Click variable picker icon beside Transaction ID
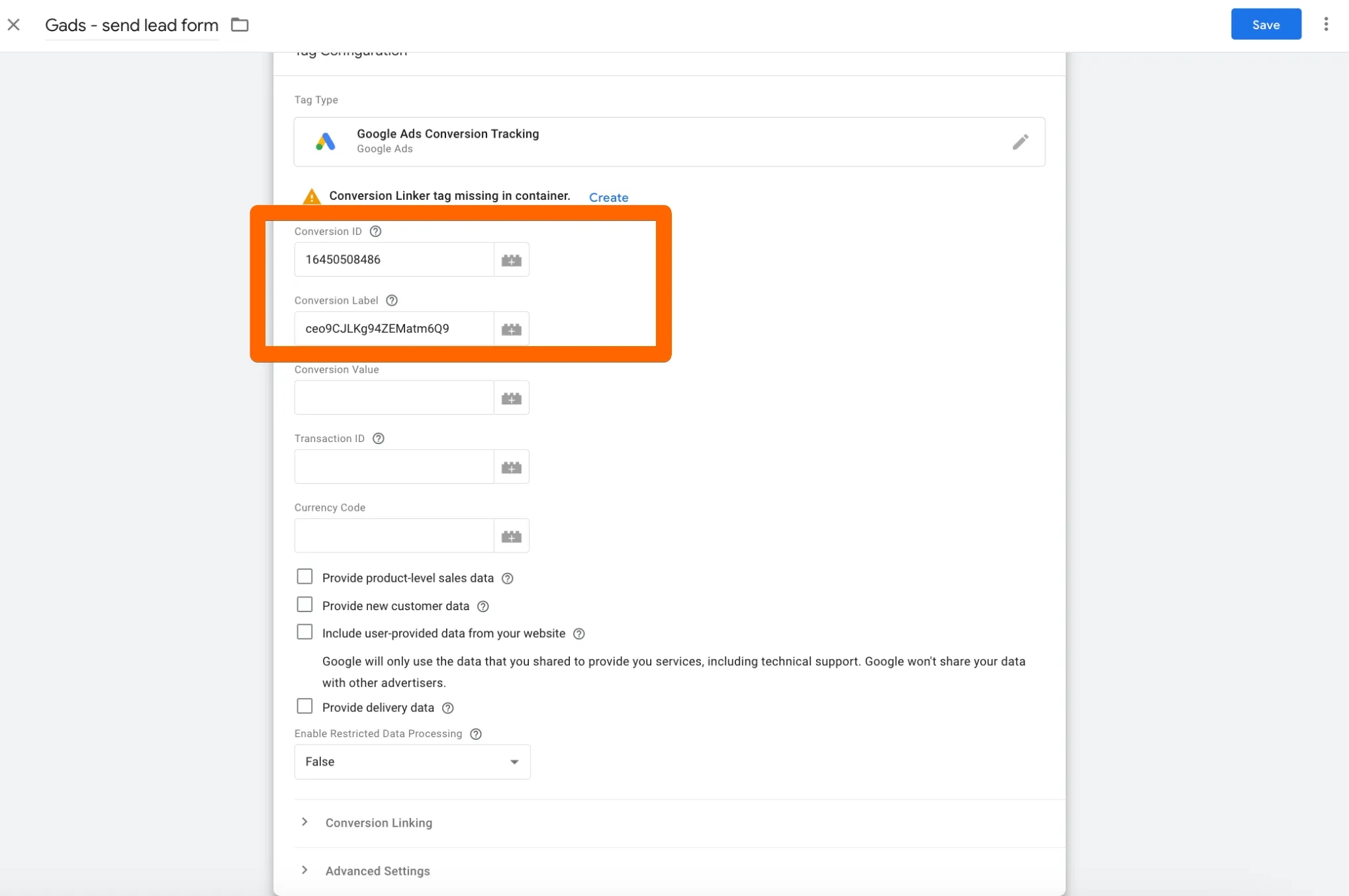 (x=511, y=467)
